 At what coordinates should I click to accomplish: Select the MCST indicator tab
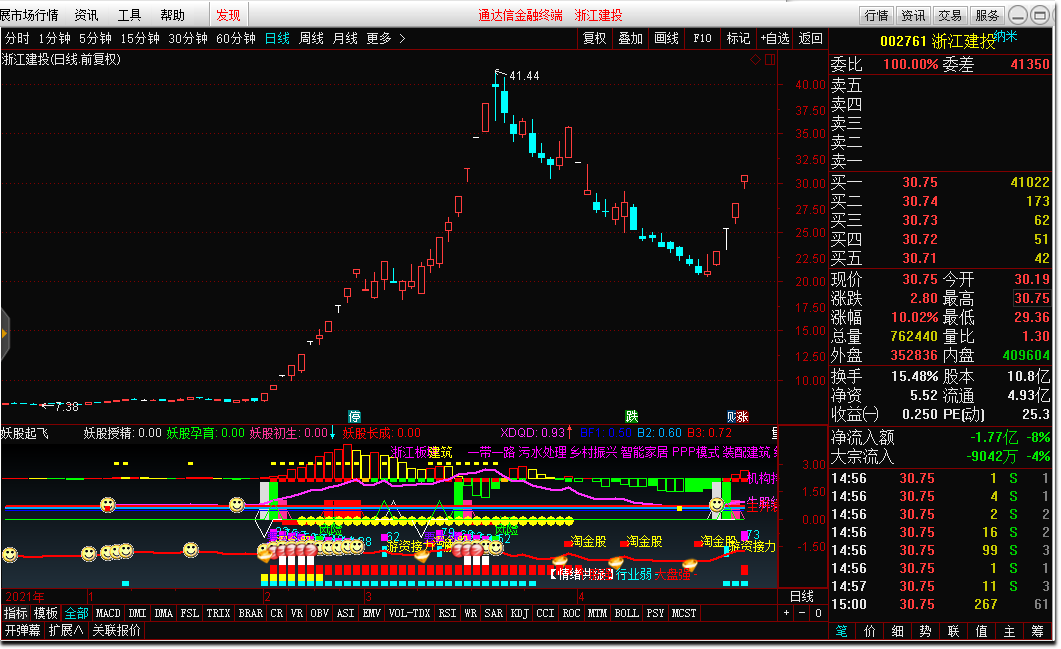(x=684, y=613)
